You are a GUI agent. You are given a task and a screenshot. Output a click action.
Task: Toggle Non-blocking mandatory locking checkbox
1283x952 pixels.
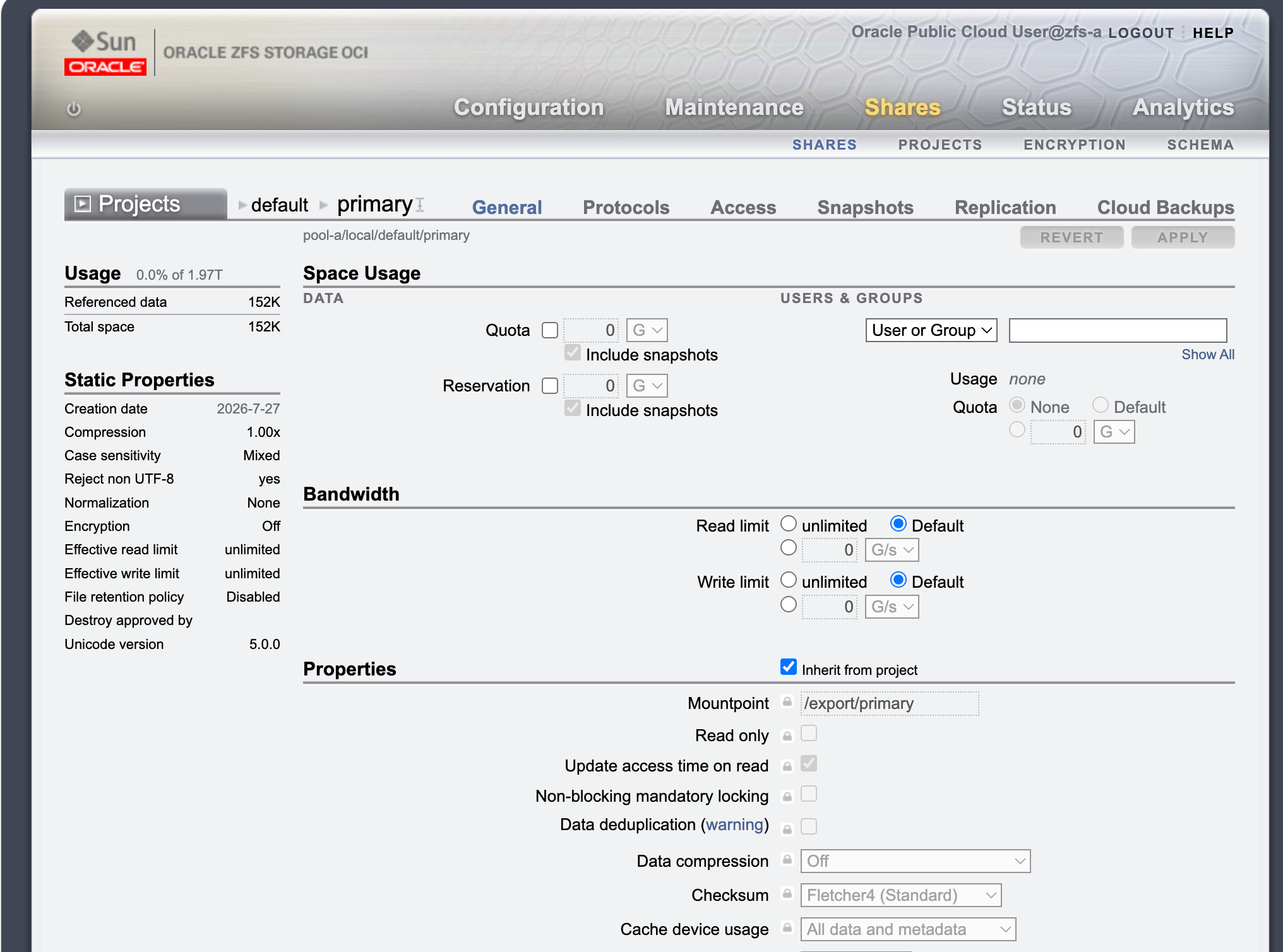coord(809,794)
